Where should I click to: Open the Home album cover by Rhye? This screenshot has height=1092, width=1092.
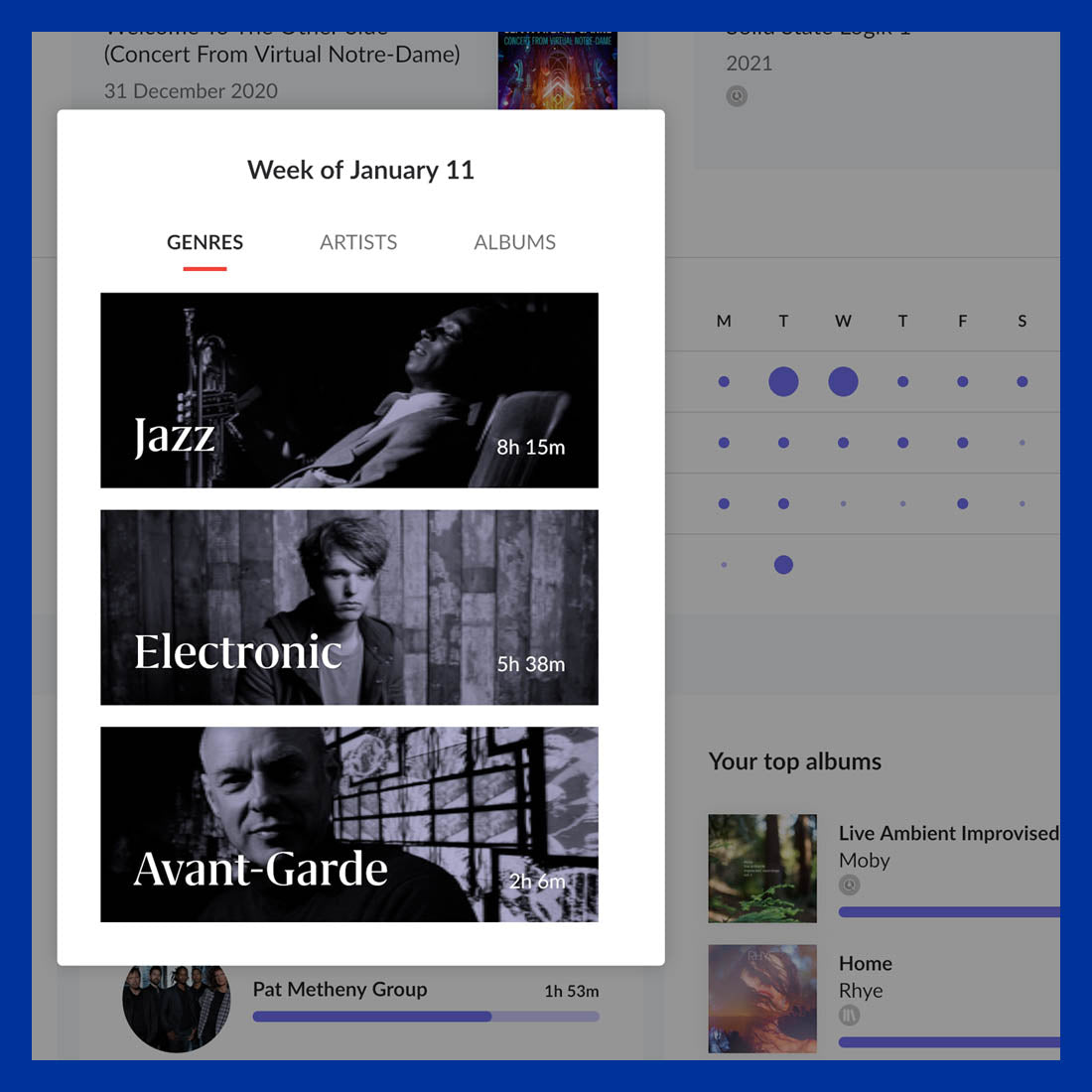coord(762,999)
